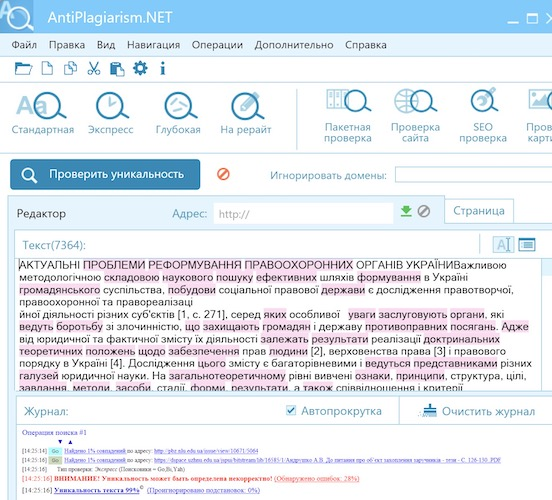Switch to the Редактор tab
Image resolution: width=552 pixels, height=500 pixels.
pos(41,213)
